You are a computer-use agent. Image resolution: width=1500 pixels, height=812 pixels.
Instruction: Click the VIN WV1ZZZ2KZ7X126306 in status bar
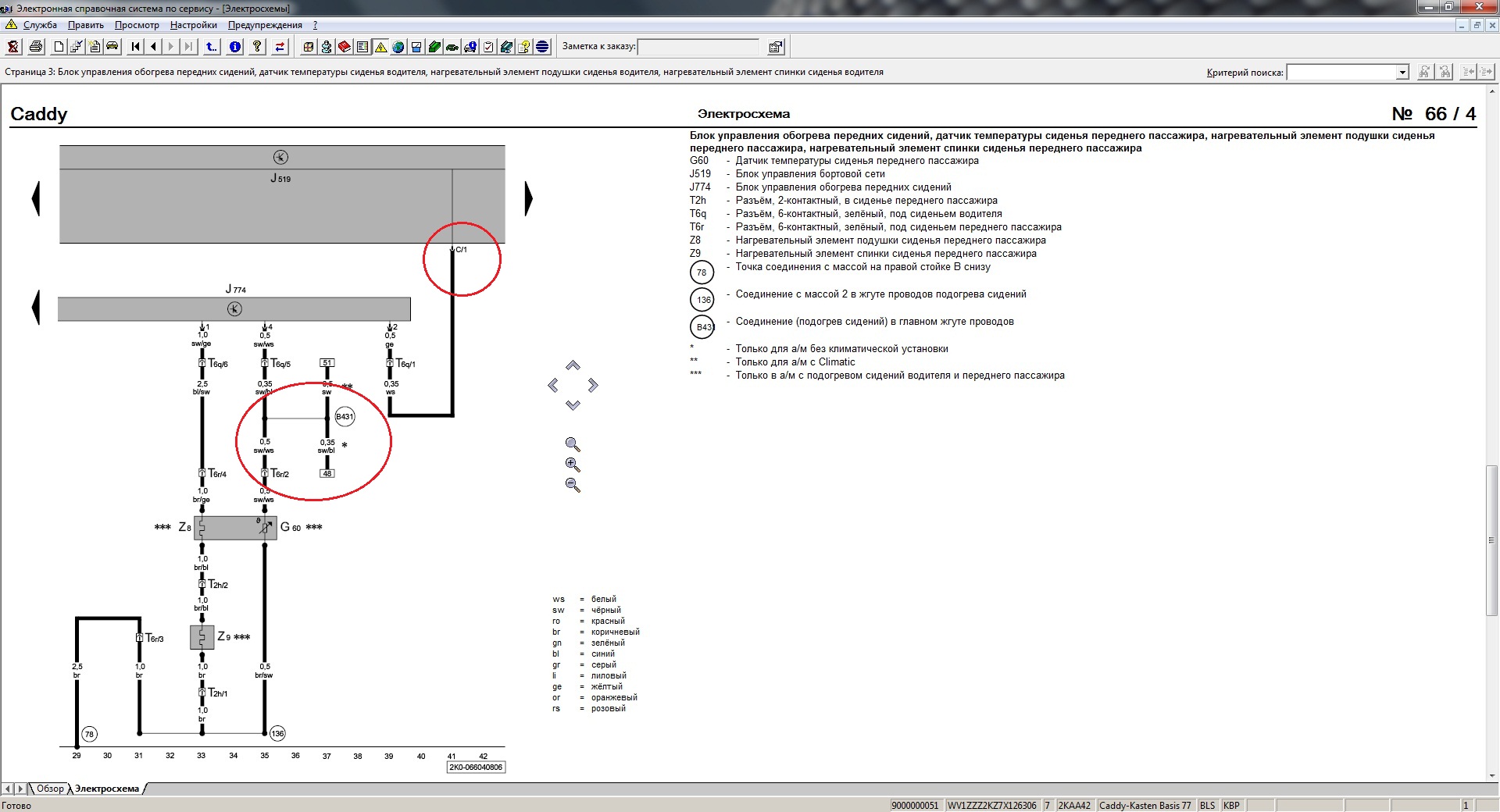pos(992,806)
